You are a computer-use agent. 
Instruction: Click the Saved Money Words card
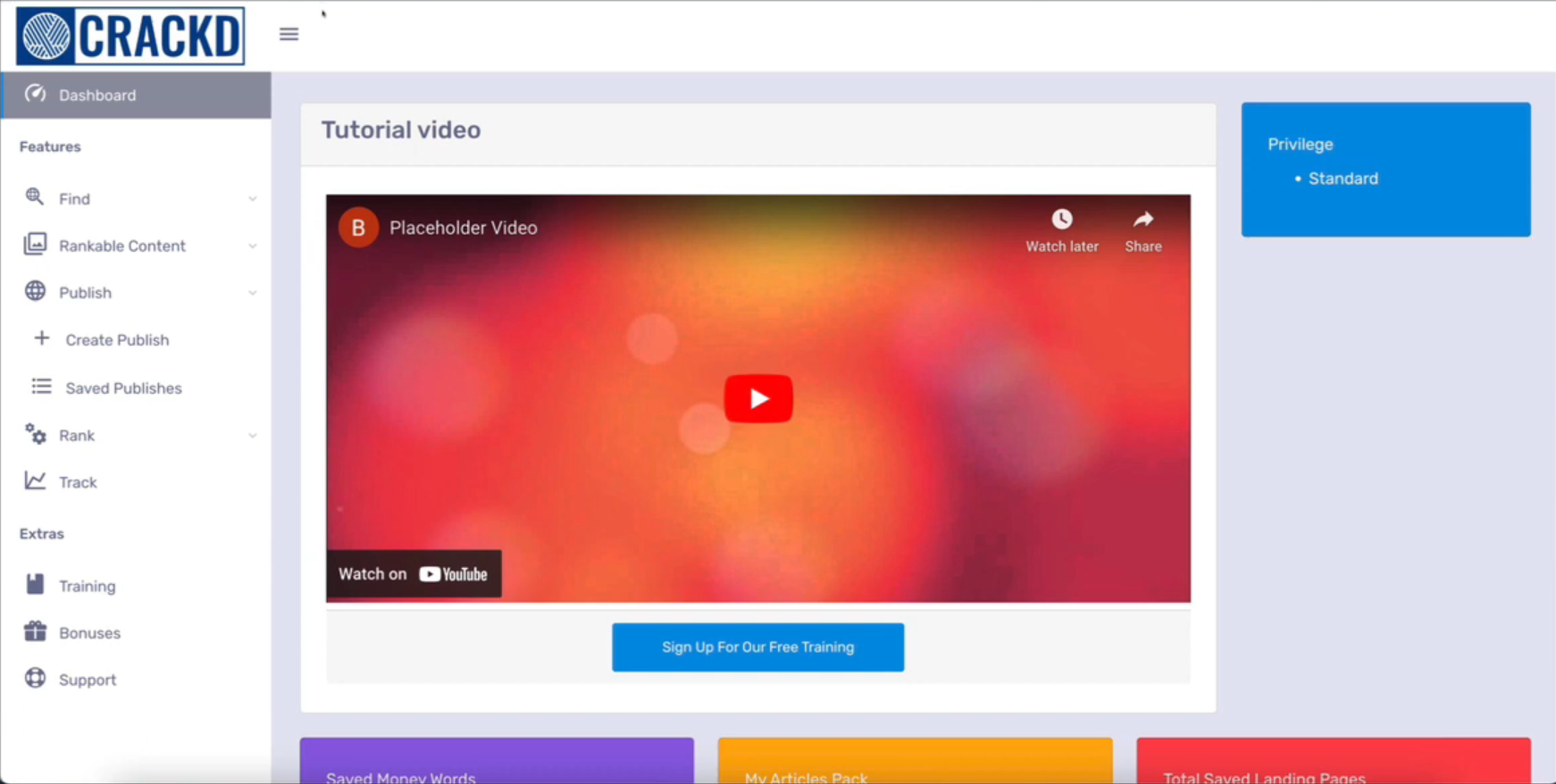click(497, 761)
